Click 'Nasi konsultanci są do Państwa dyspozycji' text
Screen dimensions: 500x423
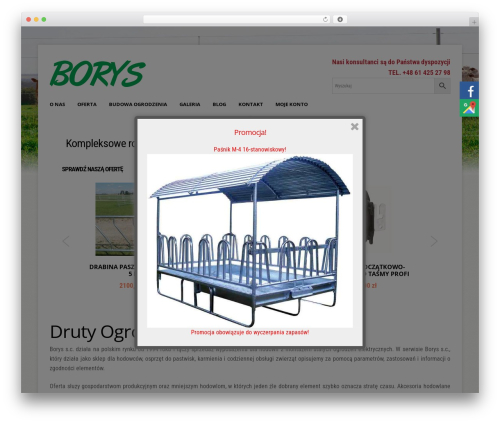click(391, 62)
